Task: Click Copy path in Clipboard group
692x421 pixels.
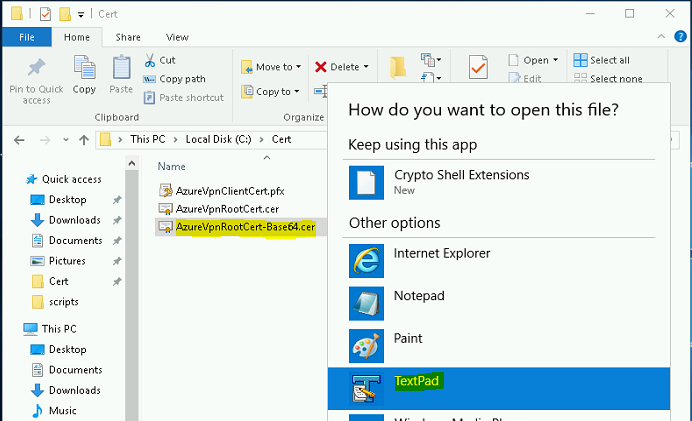Action: point(174,79)
